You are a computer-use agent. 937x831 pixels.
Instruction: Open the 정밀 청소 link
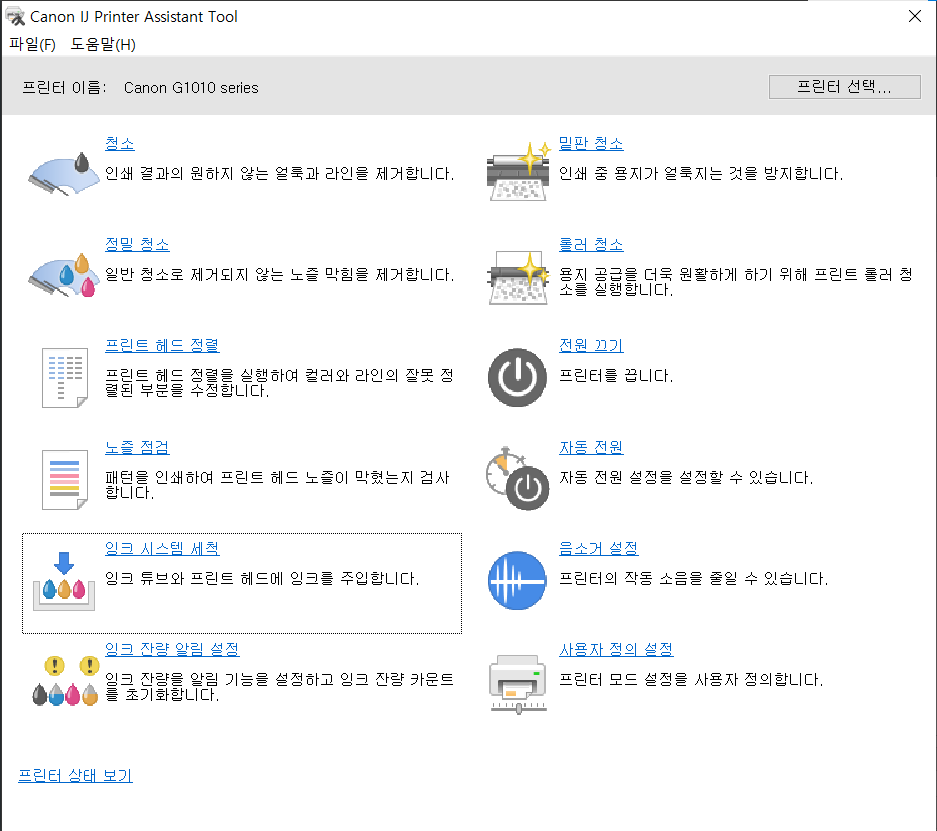click(137, 244)
